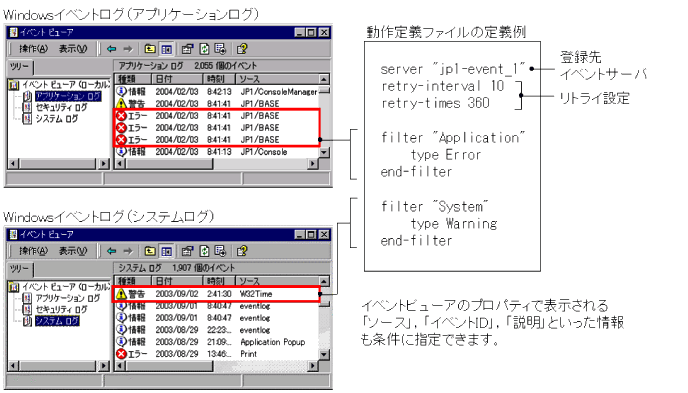Viewport: 688px width, 393px height.
Task: Click Refresh icon in system-log window toolbar
Action: (204, 251)
